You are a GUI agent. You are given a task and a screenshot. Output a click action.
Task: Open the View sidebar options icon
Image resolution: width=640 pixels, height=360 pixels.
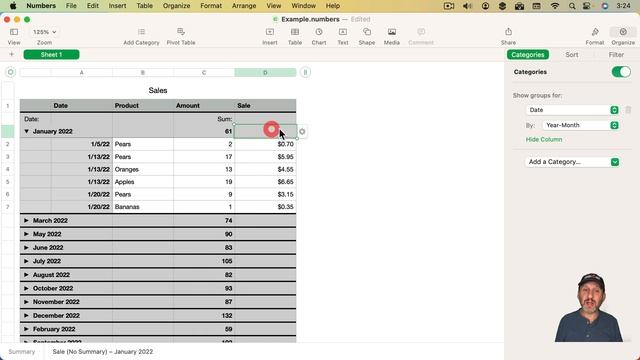(14, 32)
